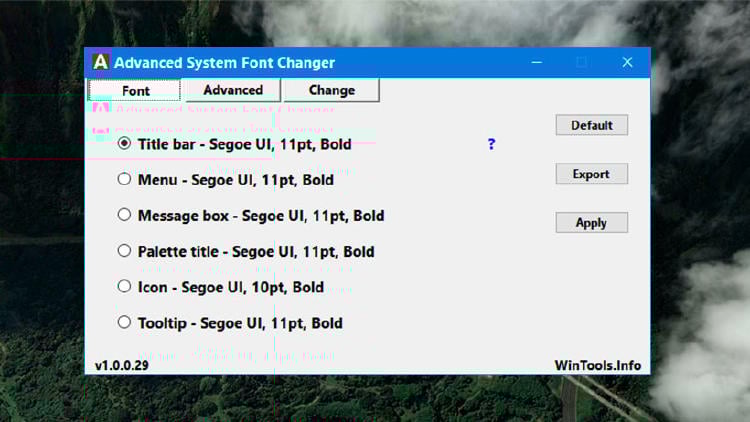Screen dimensions: 750x422
Task: Click the Advanced System Font Changer app icon
Action: (99, 62)
